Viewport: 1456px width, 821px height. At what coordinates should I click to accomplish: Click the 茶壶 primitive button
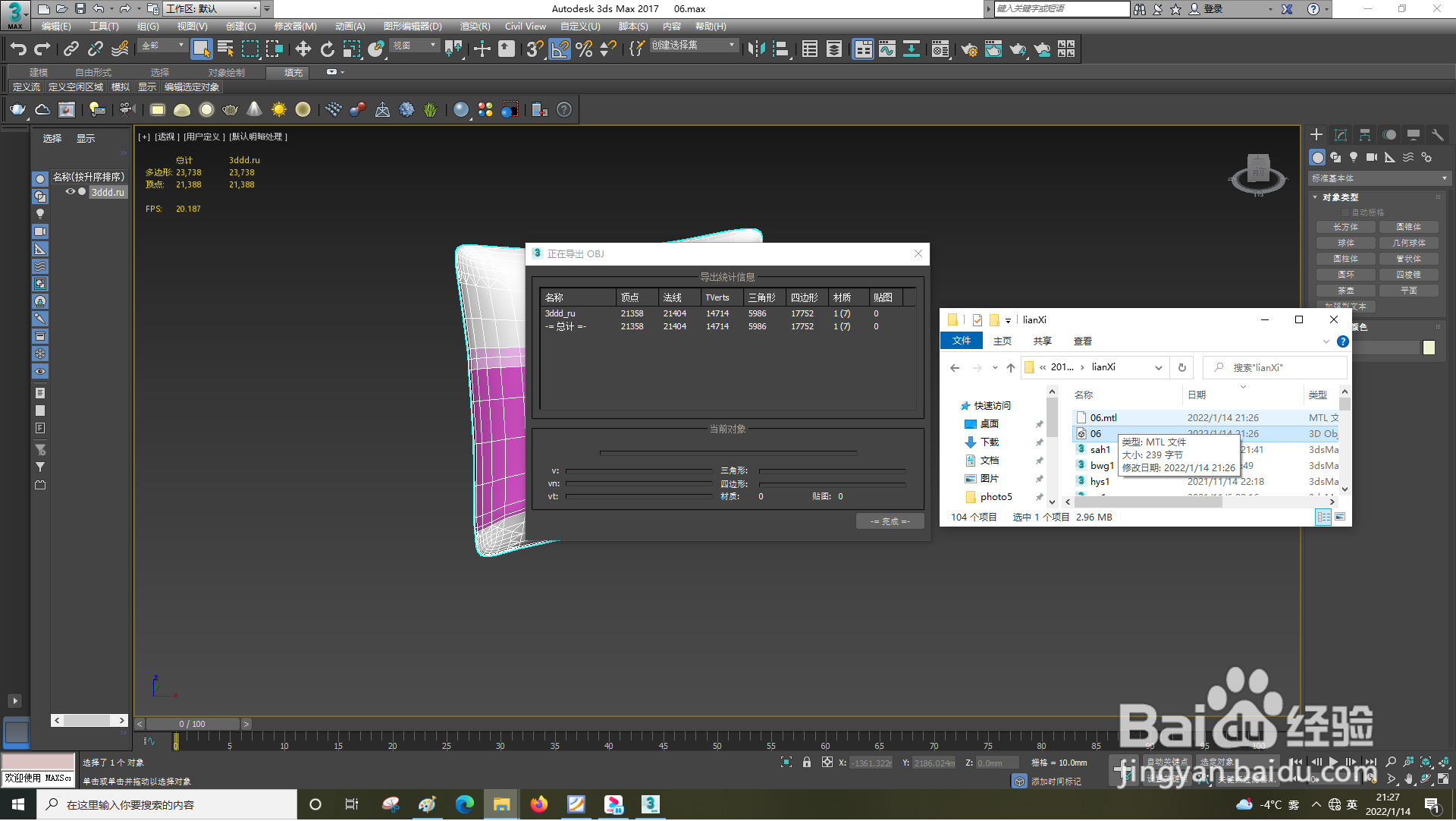click(x=1346, y=291)
